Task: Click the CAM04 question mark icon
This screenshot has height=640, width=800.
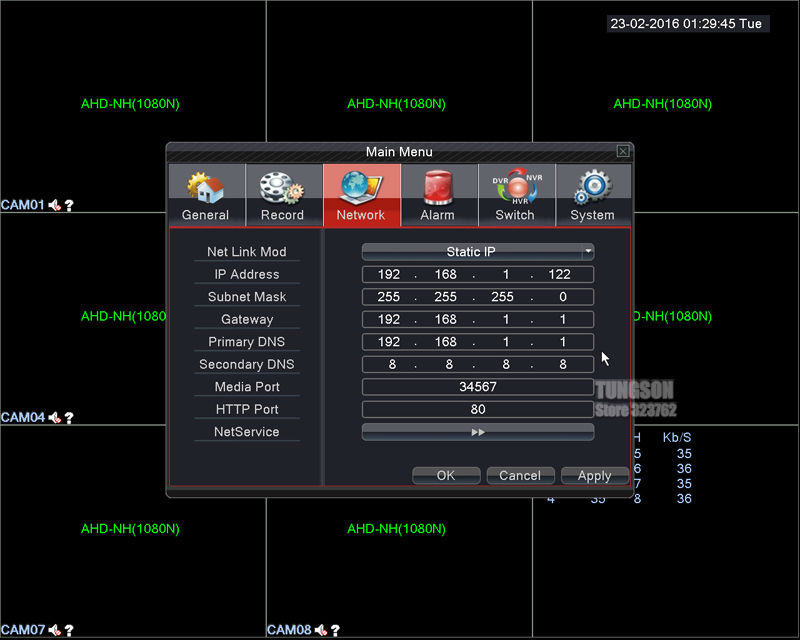Action: click(x=69, y=418)
